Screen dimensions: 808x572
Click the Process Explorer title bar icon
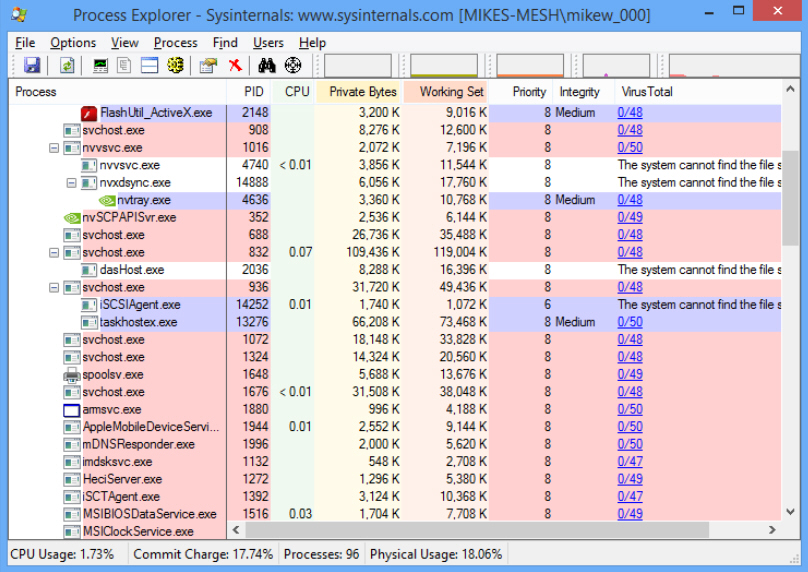pyautogui.click(x=19, y=14)
